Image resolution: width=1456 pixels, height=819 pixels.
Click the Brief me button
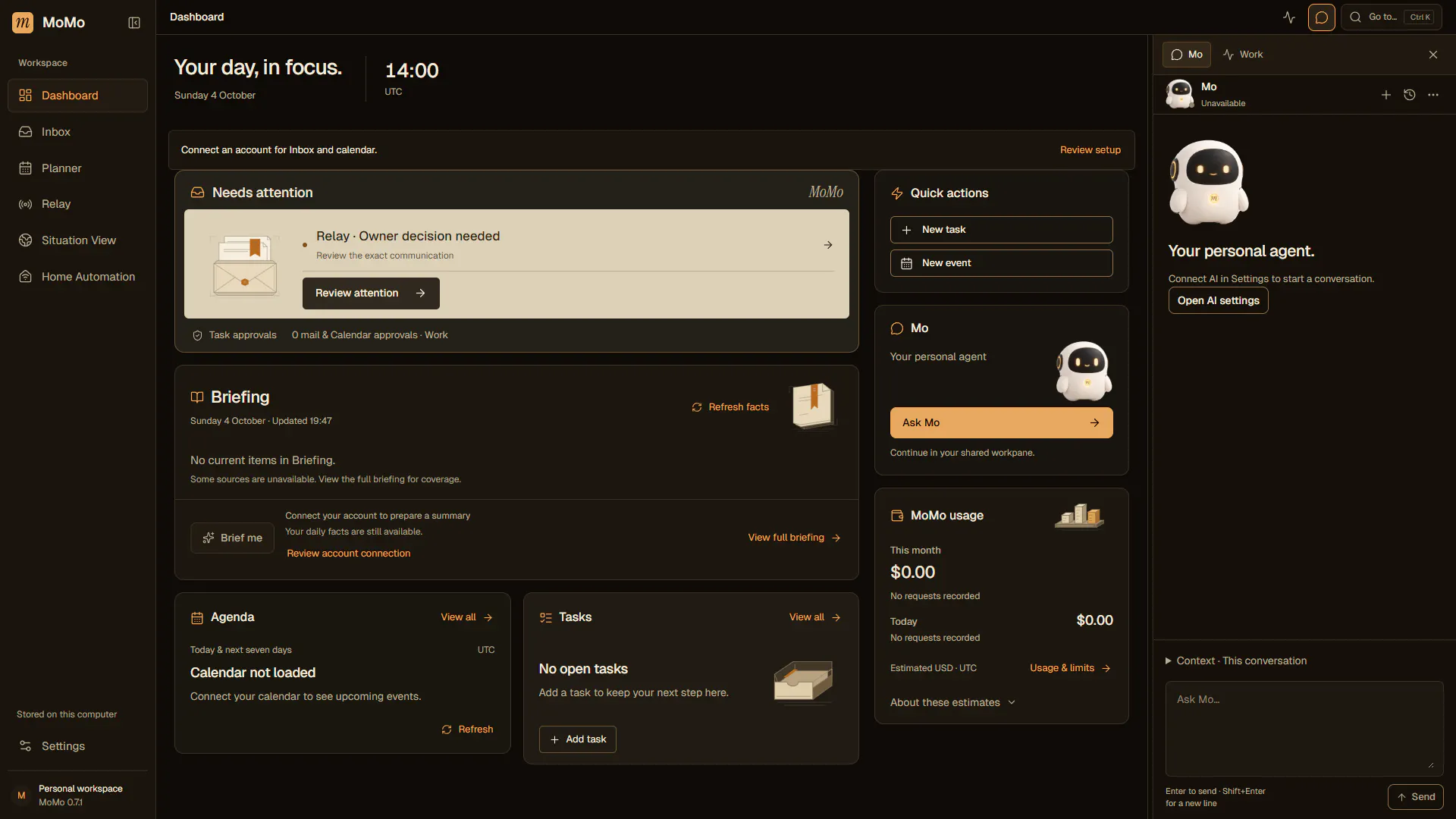(232, 538)
